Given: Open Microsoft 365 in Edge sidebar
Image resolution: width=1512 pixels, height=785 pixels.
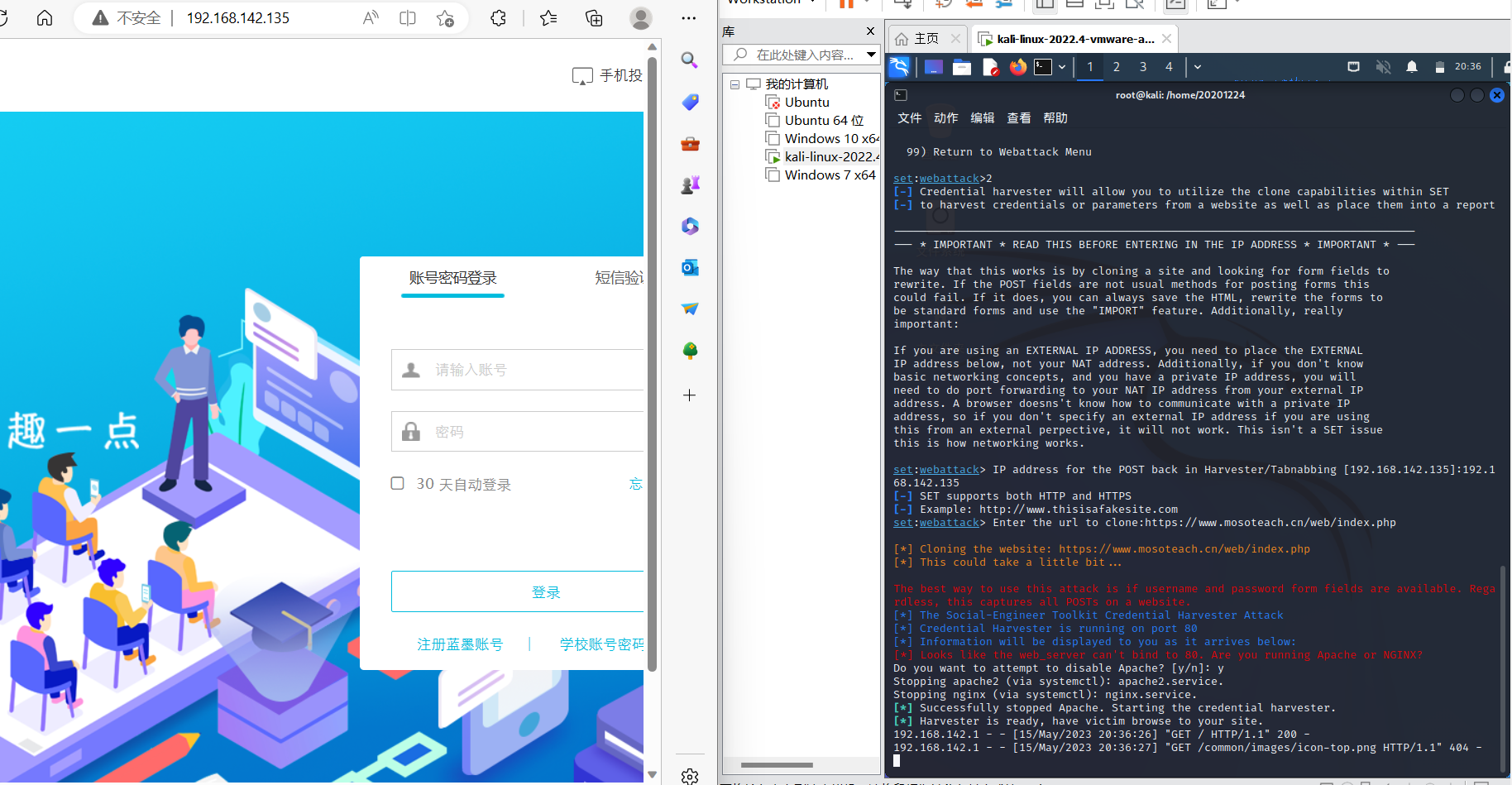Looking at the screenshot, I should click(x=690, y=226).
